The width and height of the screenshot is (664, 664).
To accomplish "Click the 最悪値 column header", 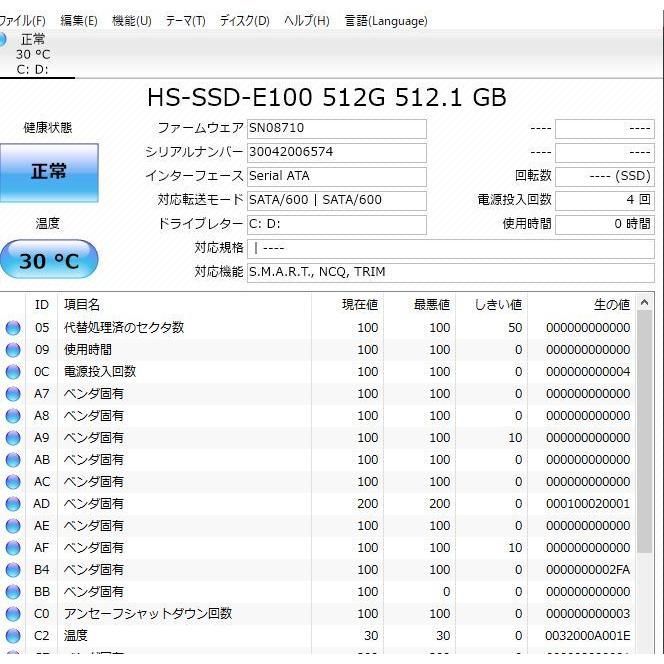I will click(420, 304).
